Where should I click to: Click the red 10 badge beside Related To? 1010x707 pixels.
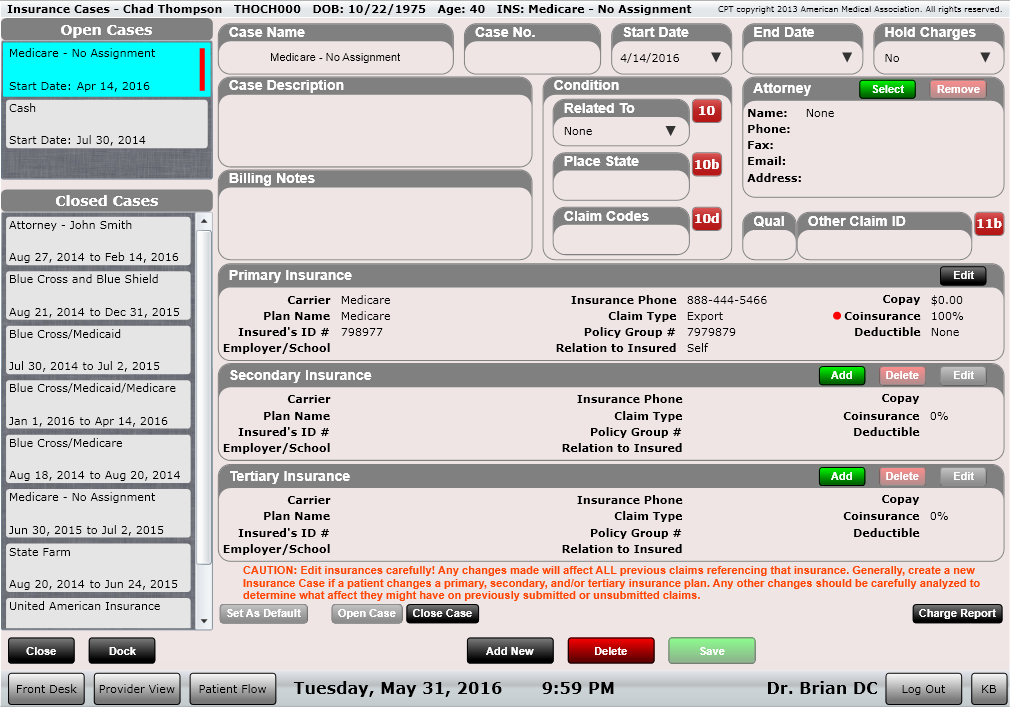point(707,111)
